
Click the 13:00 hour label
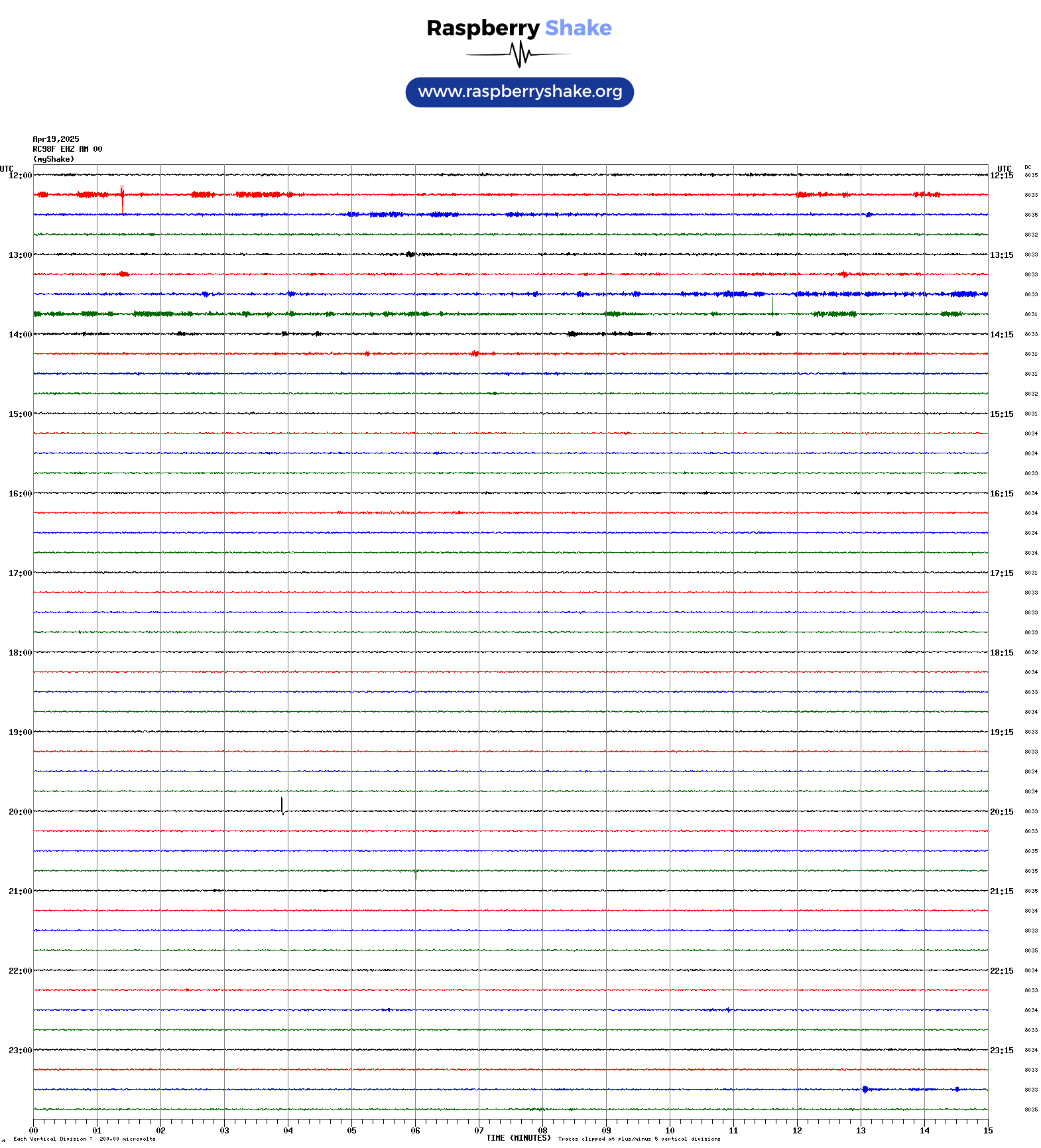click(x=20, y=255)
